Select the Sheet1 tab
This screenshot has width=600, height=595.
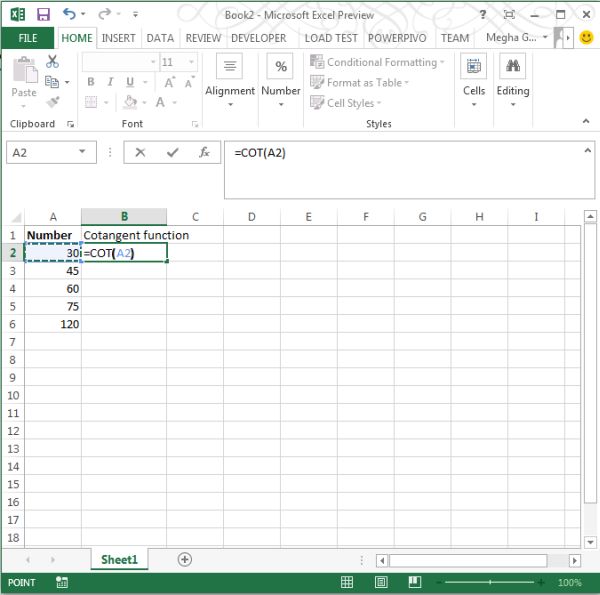tap(119, 559)
